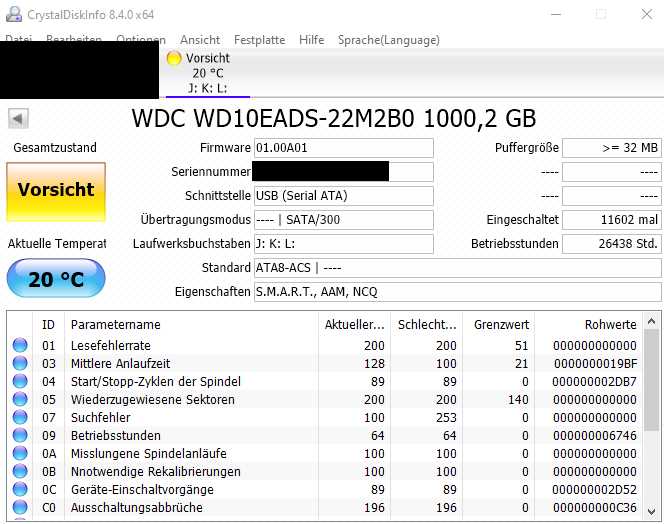Click the blue 20 °C temperature button
The image size is (664, 524).
(56, 279)
